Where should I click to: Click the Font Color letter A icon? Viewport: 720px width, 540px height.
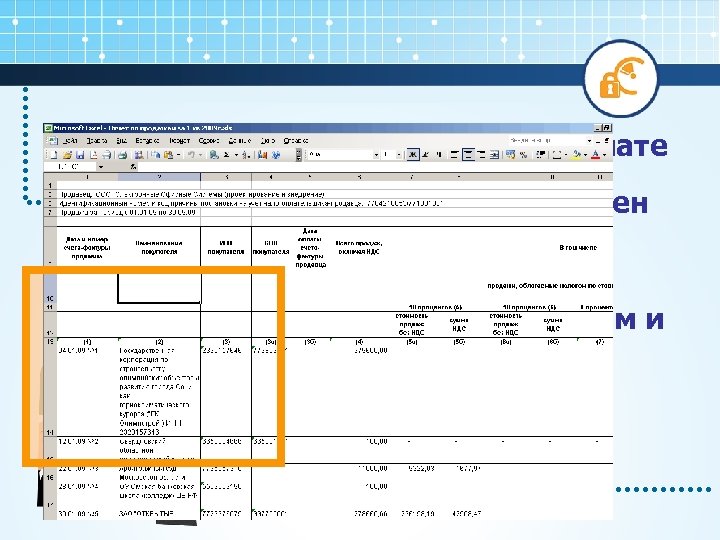point(596,154)
